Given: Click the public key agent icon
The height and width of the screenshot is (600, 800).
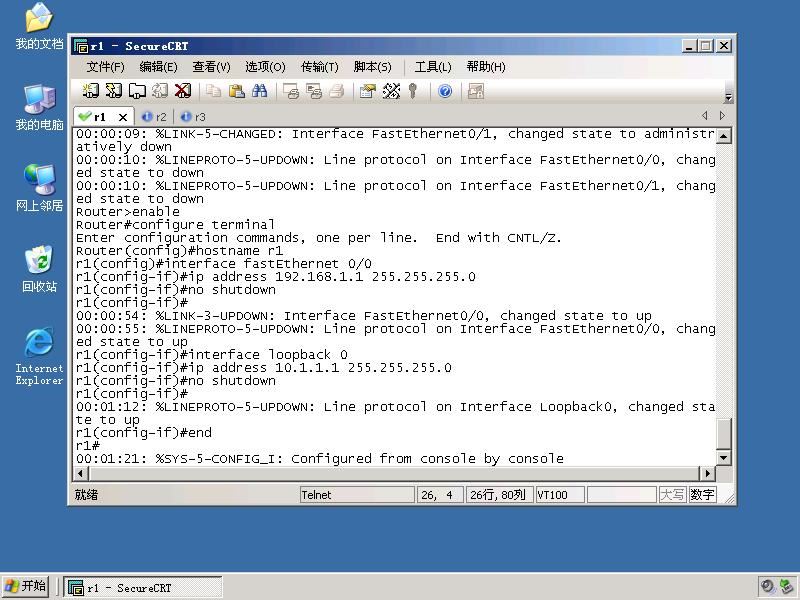Looking at the screenshot, I should (x=413, y=91).
